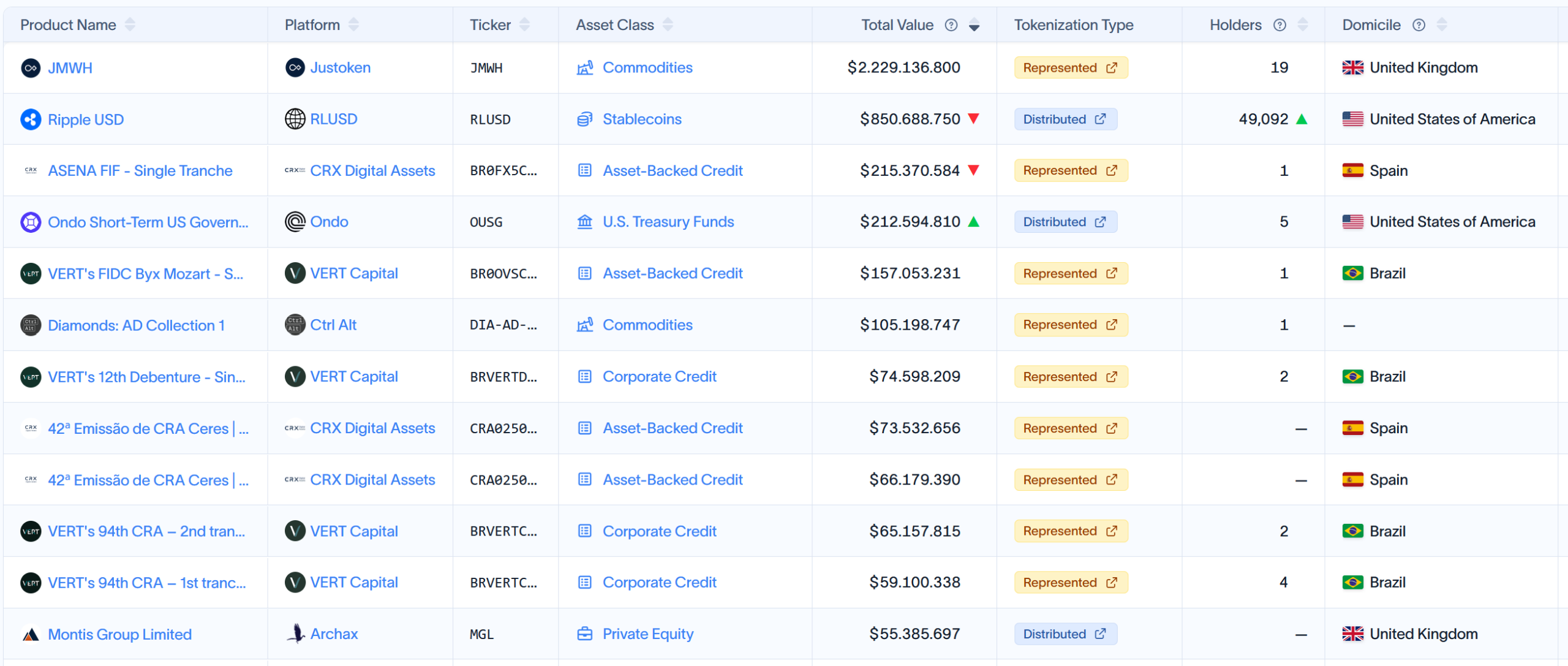
Task: Click the Holders help icon
Action: [x=1280, y=25]
